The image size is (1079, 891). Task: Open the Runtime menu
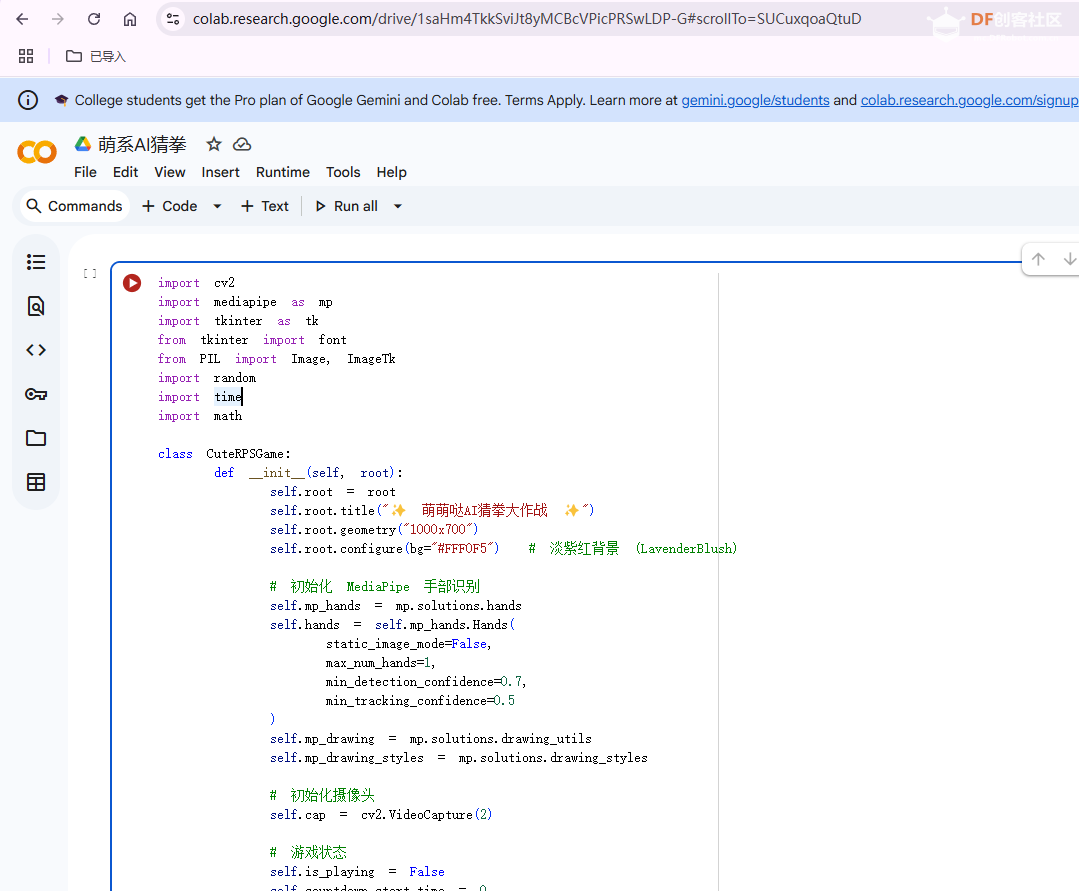pos(282,172)
